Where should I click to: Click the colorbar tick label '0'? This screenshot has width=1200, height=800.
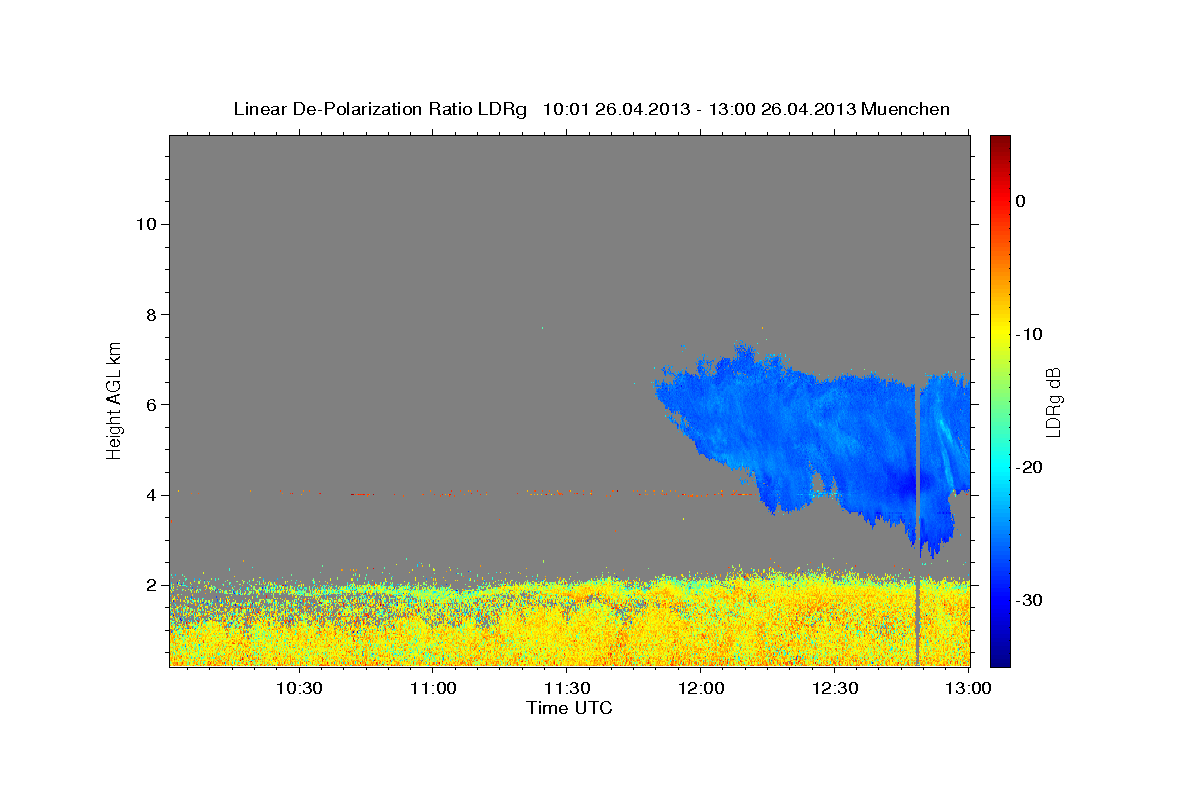pos(1020,201)
